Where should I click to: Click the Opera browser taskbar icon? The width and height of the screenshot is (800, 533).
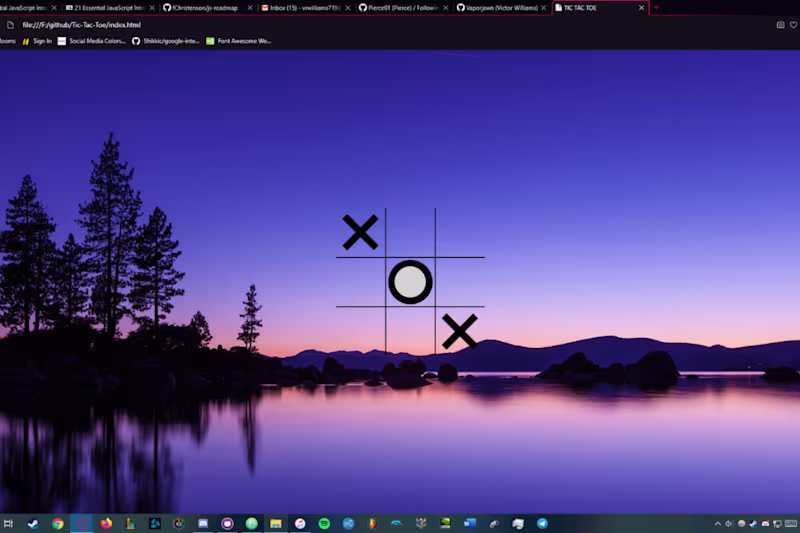tap(82, 523)
